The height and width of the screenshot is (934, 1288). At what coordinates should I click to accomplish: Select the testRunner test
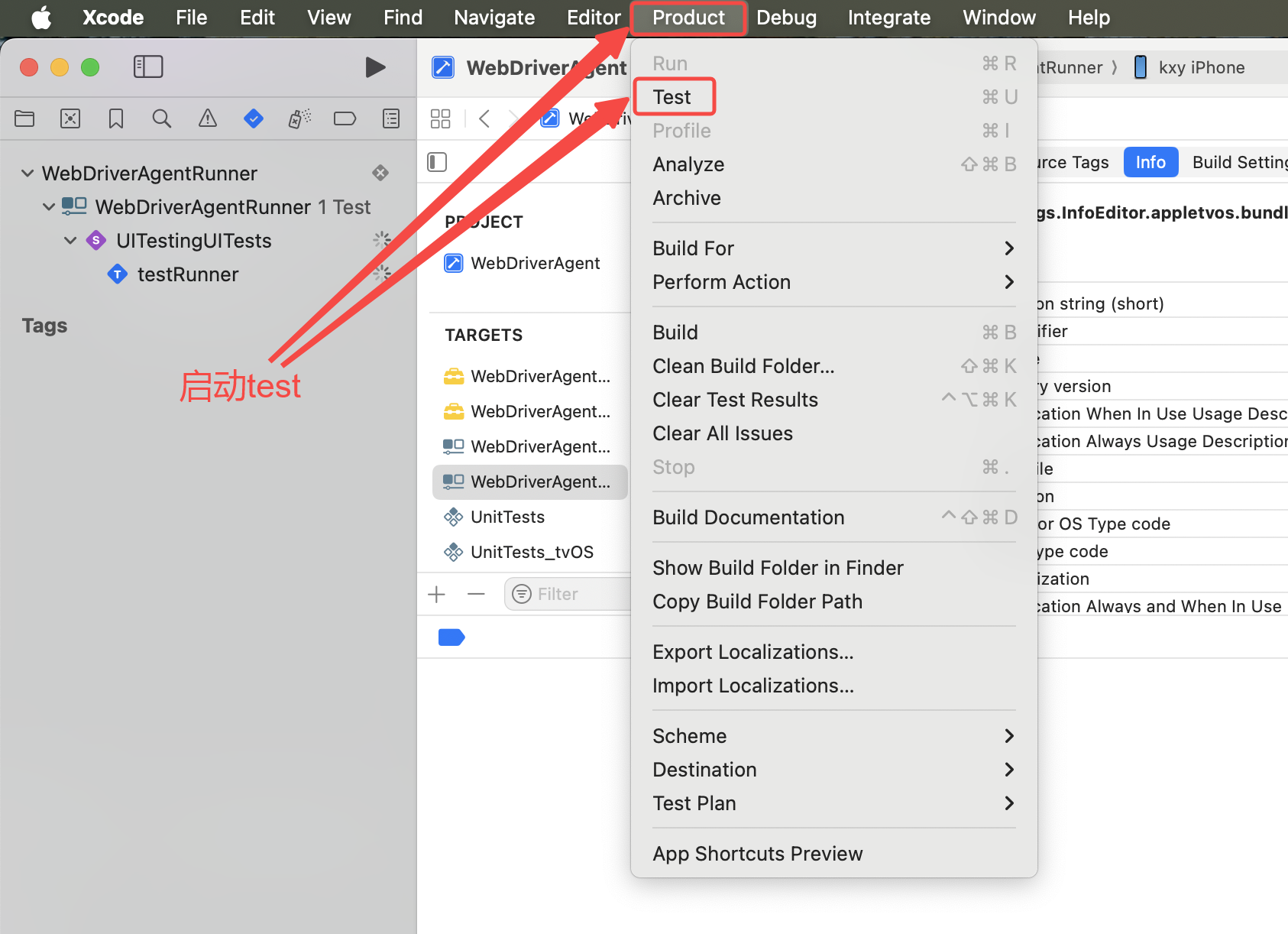point(188,274)
